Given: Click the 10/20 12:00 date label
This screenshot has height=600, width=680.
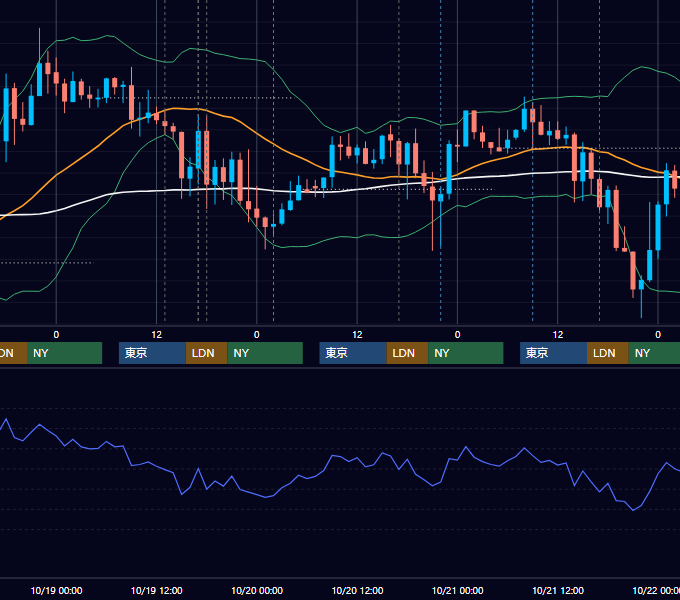Looking at the screenshot, I should click(x=357, y=590).
